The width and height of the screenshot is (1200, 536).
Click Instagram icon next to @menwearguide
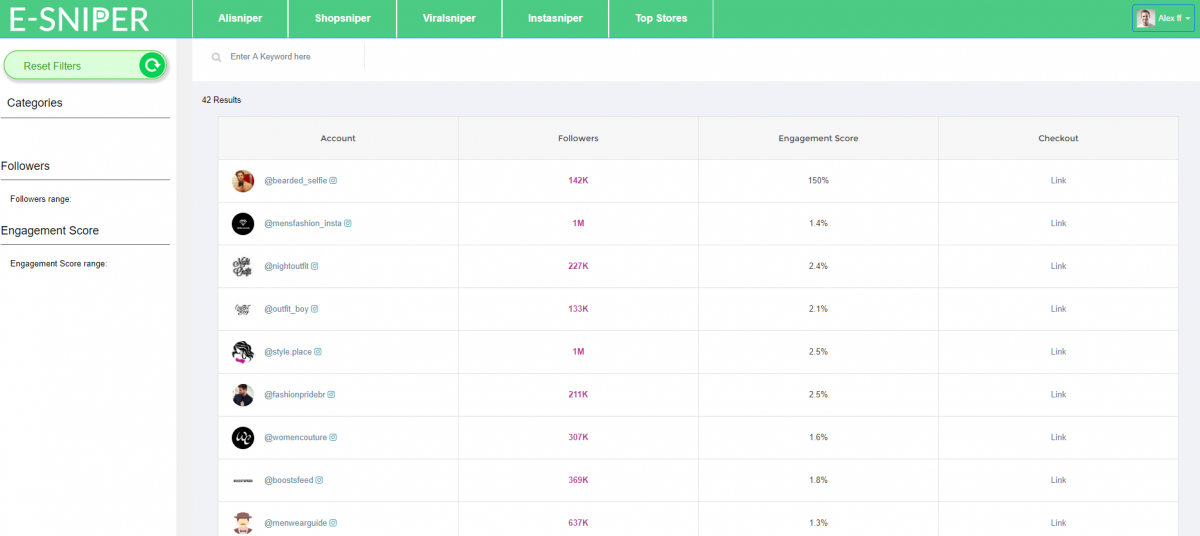pos(333,523)
